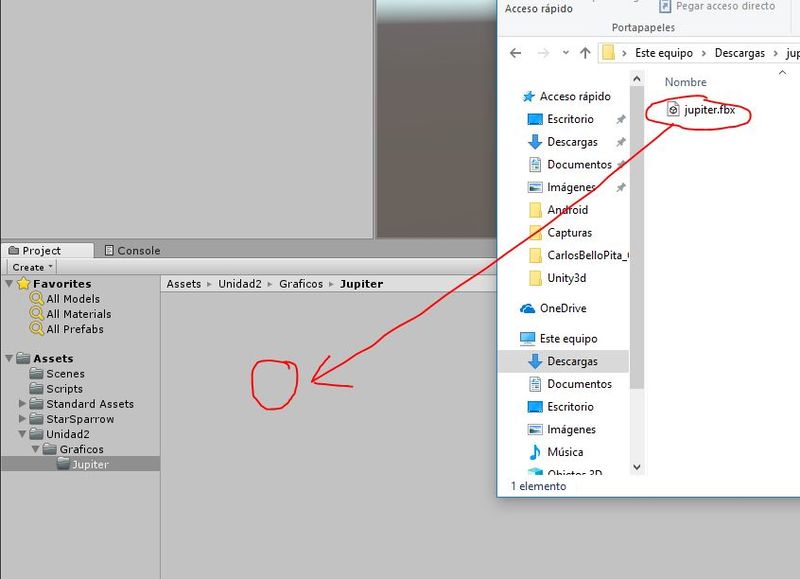This screenshot has width=800, height=579.
Task: Expand the StarSparrow folder
Action: [22, 419]
